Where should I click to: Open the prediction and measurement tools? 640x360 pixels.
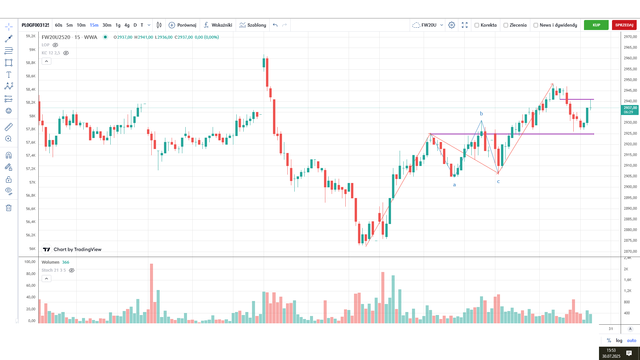coord(9,99)
